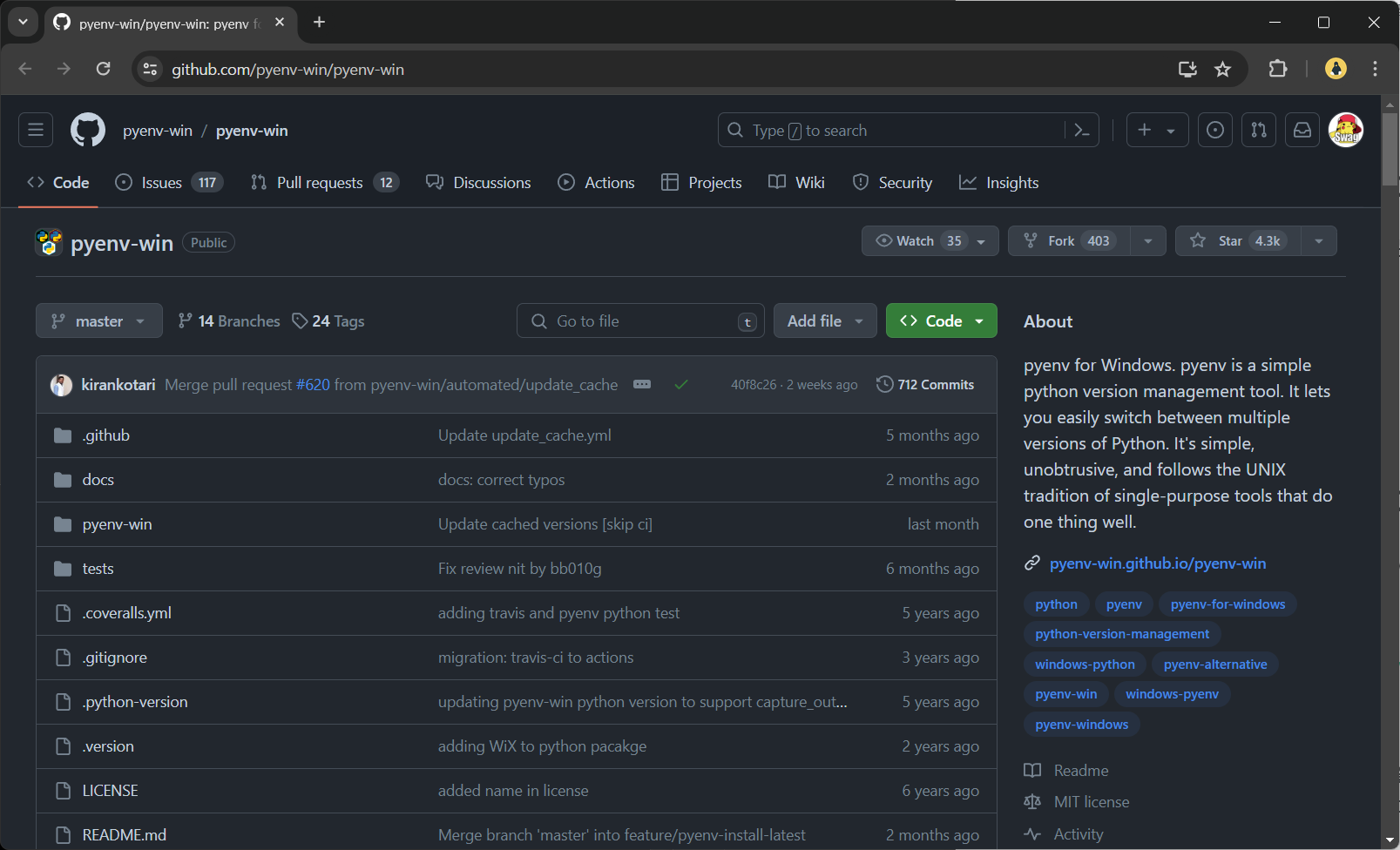
Task: Reload the page
Action: tap(103, 69)
